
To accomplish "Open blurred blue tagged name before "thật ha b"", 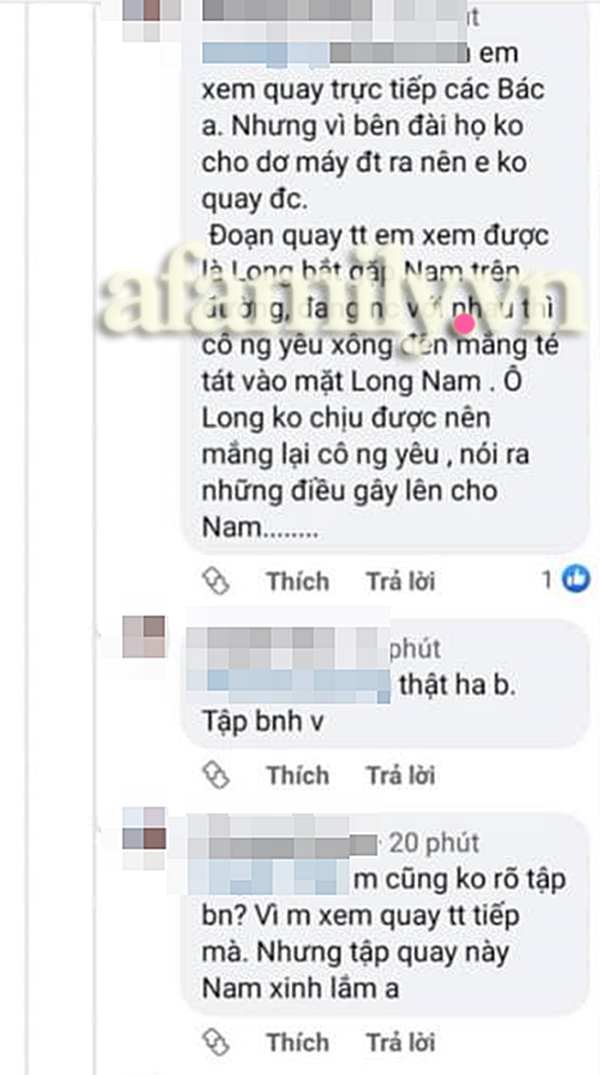I will [288, 687].
